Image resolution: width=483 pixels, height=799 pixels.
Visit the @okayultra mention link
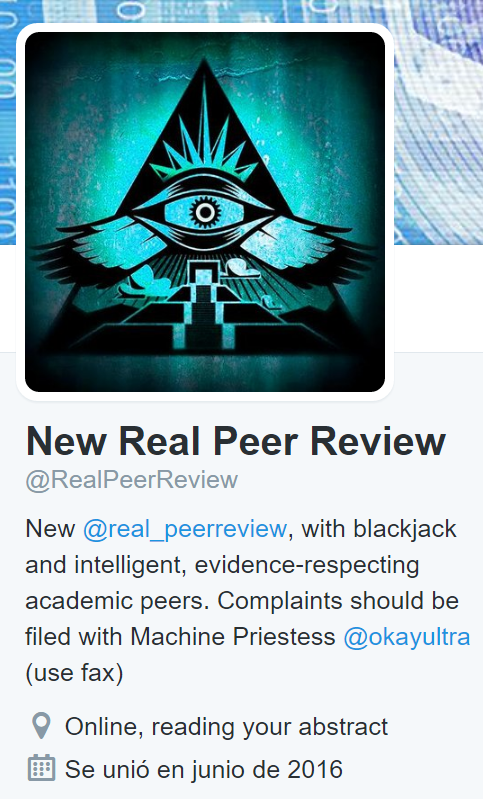407,637
